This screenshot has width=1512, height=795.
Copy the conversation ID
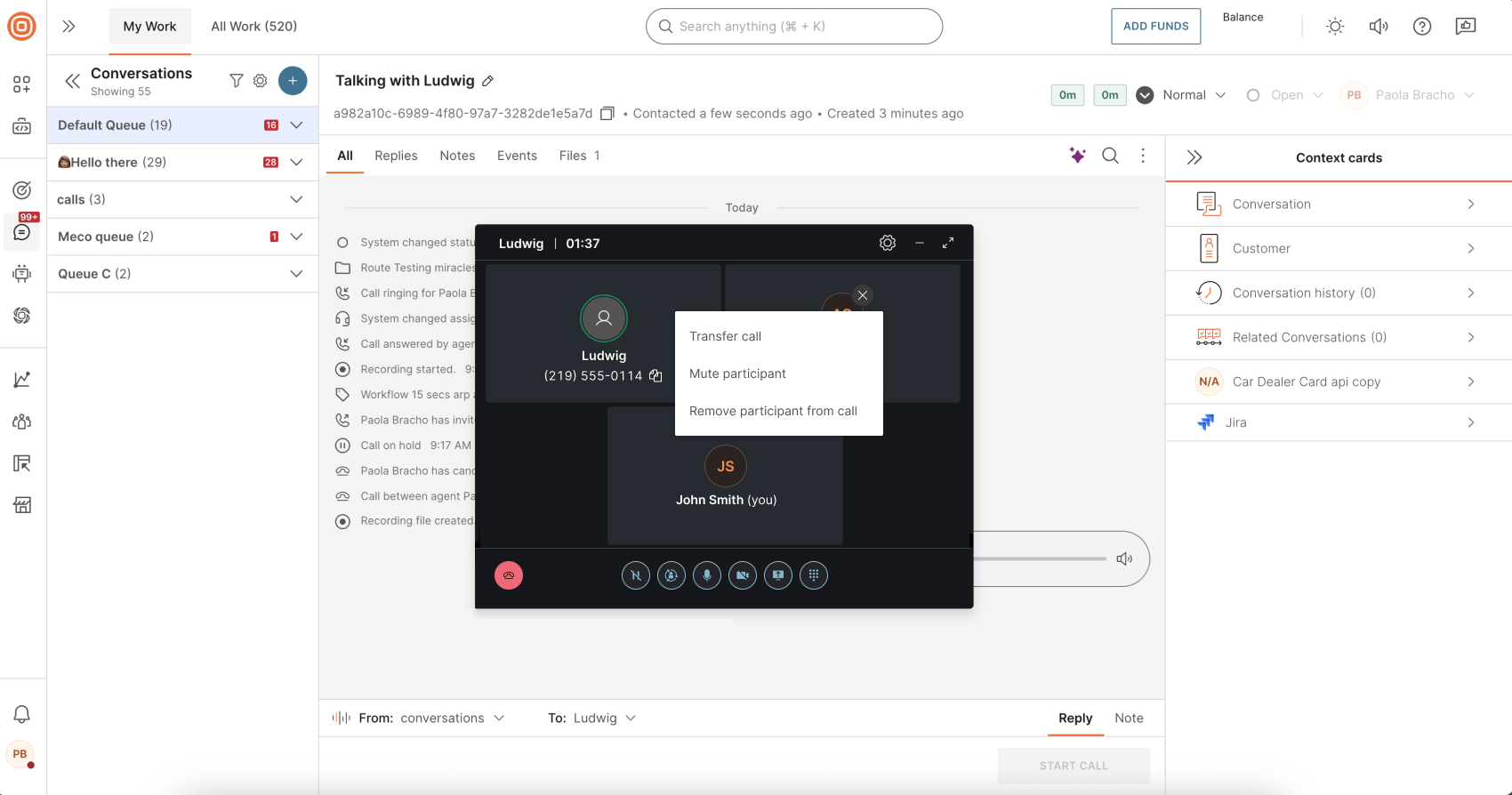(607, 114)
